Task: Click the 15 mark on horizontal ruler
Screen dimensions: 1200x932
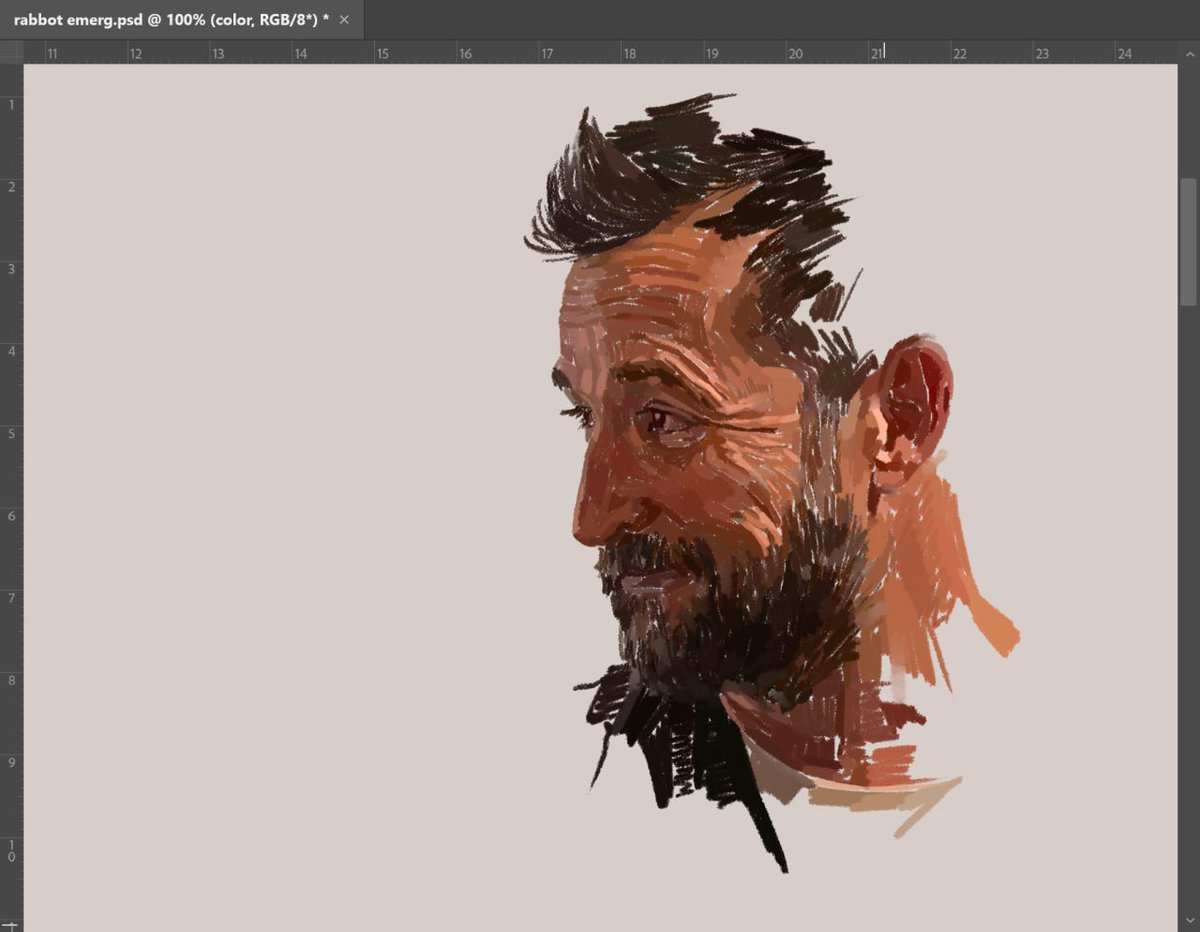Action: pyautogui.click(x=382, y=54)
